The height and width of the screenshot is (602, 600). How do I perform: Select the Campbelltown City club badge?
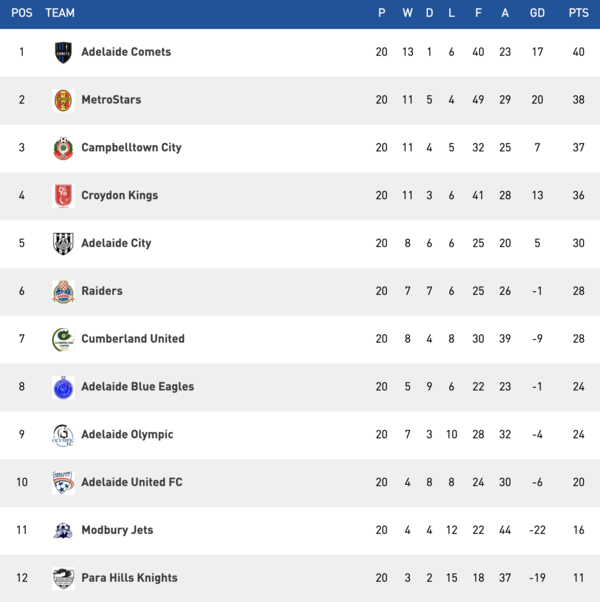pos(63,148)
